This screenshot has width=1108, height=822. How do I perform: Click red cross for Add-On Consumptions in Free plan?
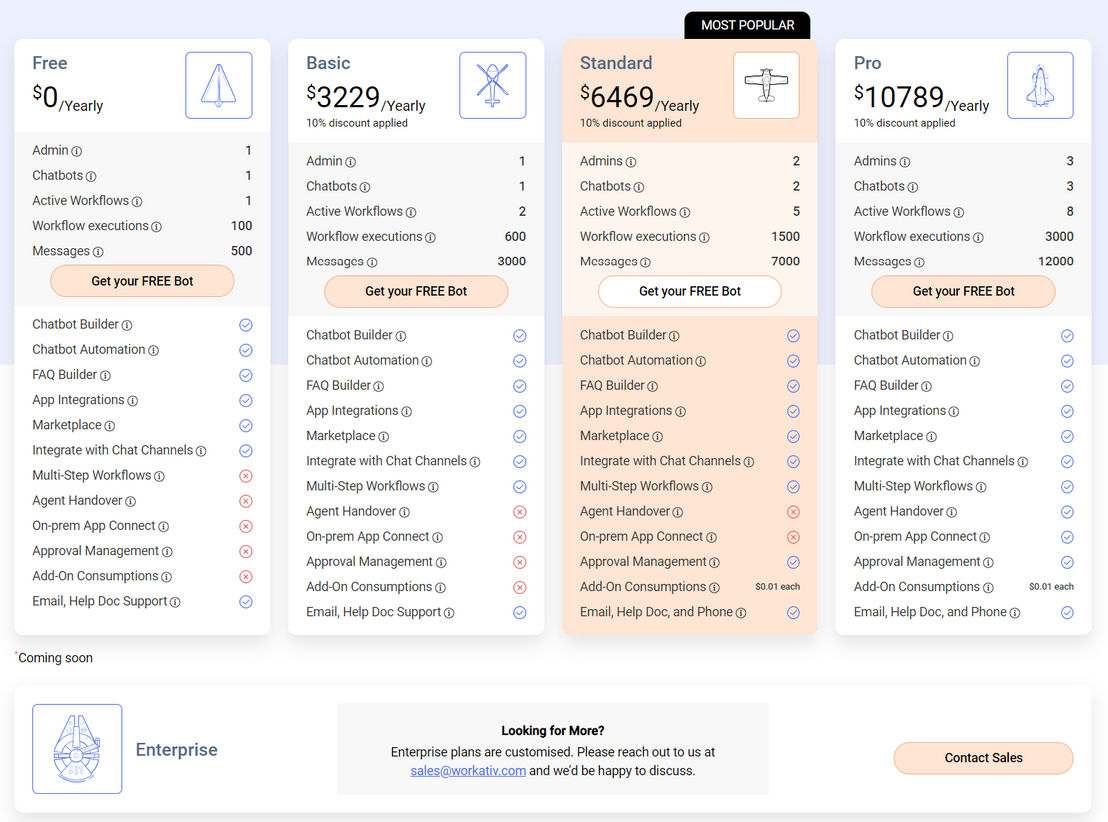pyautogui.click(x=246, y=577)
